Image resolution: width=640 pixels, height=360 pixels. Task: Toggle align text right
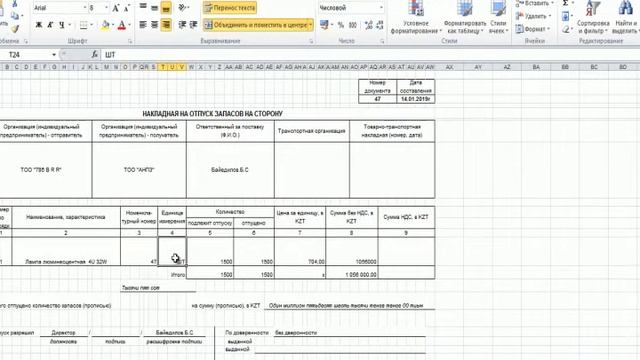pos(166,25)
